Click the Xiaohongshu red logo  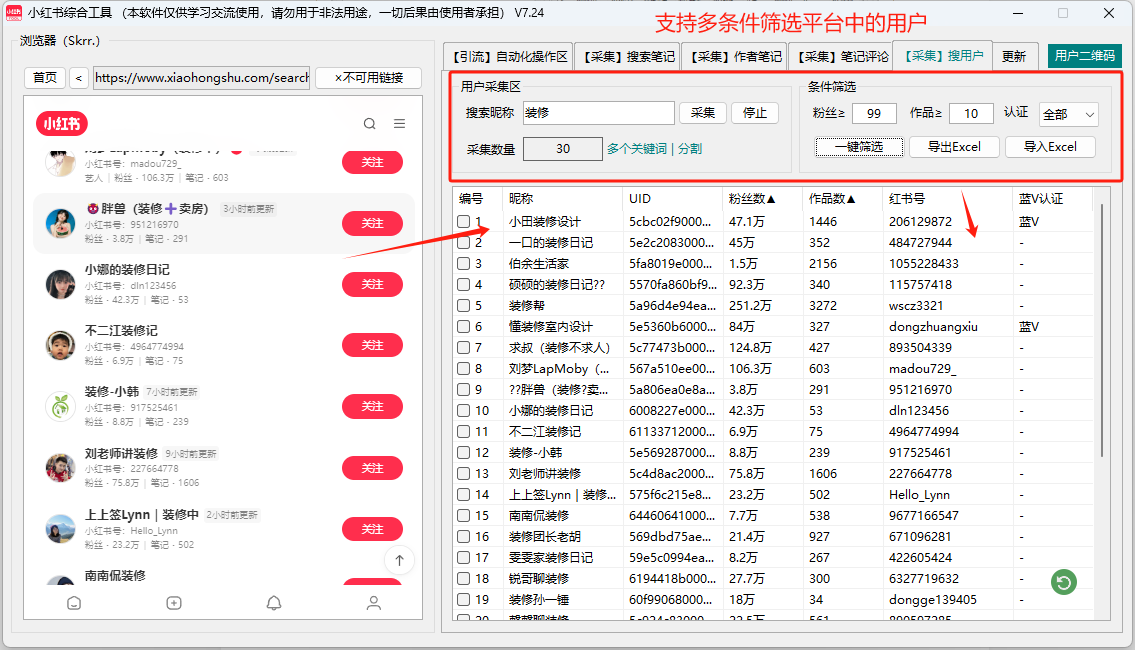pos(62,124)
